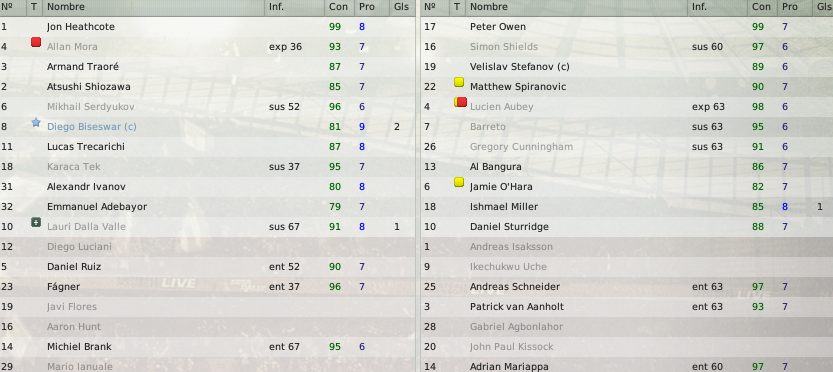
Task: Click Allan Mora's red card icon
Action: [36, 42]
